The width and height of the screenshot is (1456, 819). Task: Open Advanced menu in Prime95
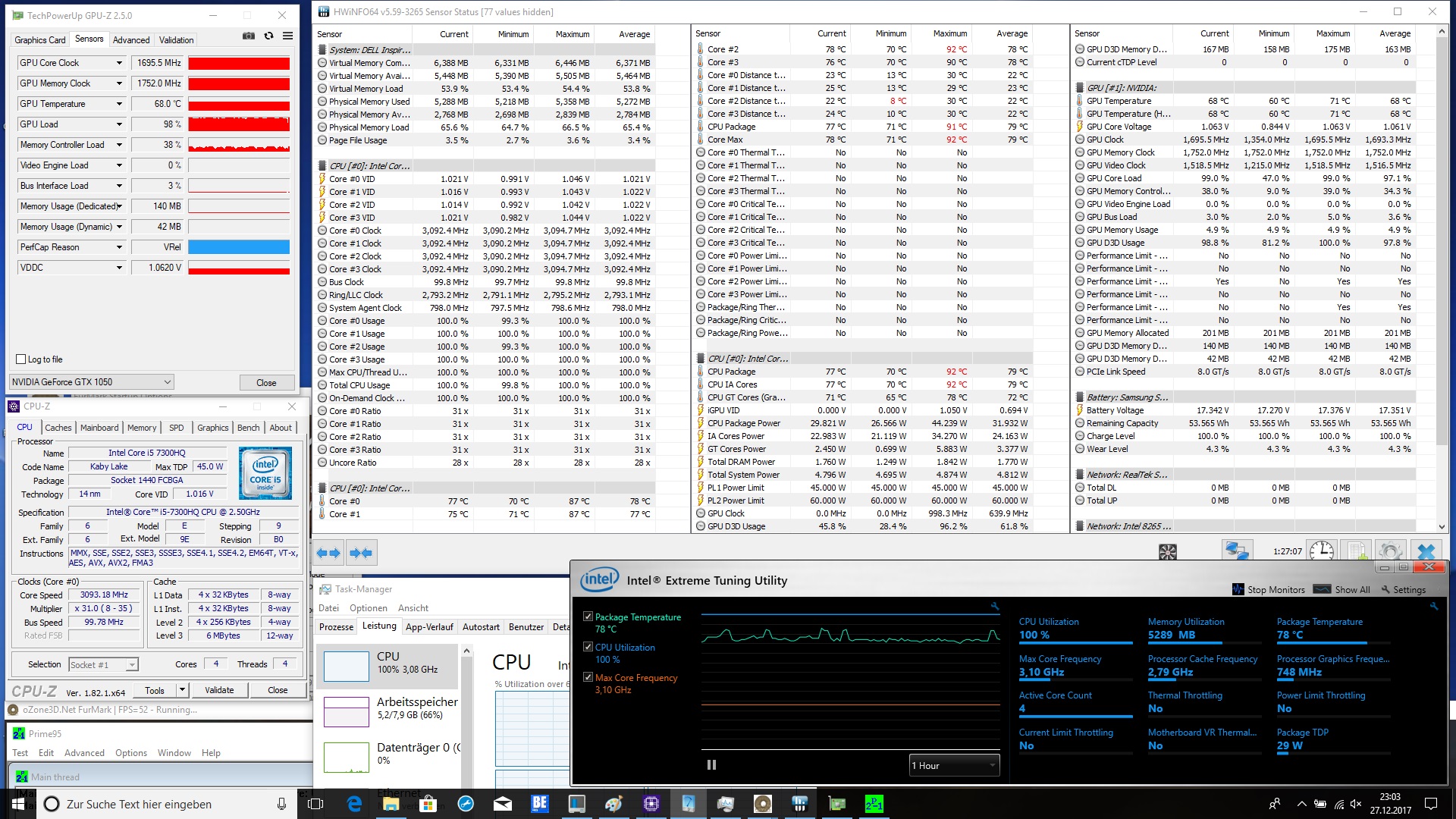84,753
